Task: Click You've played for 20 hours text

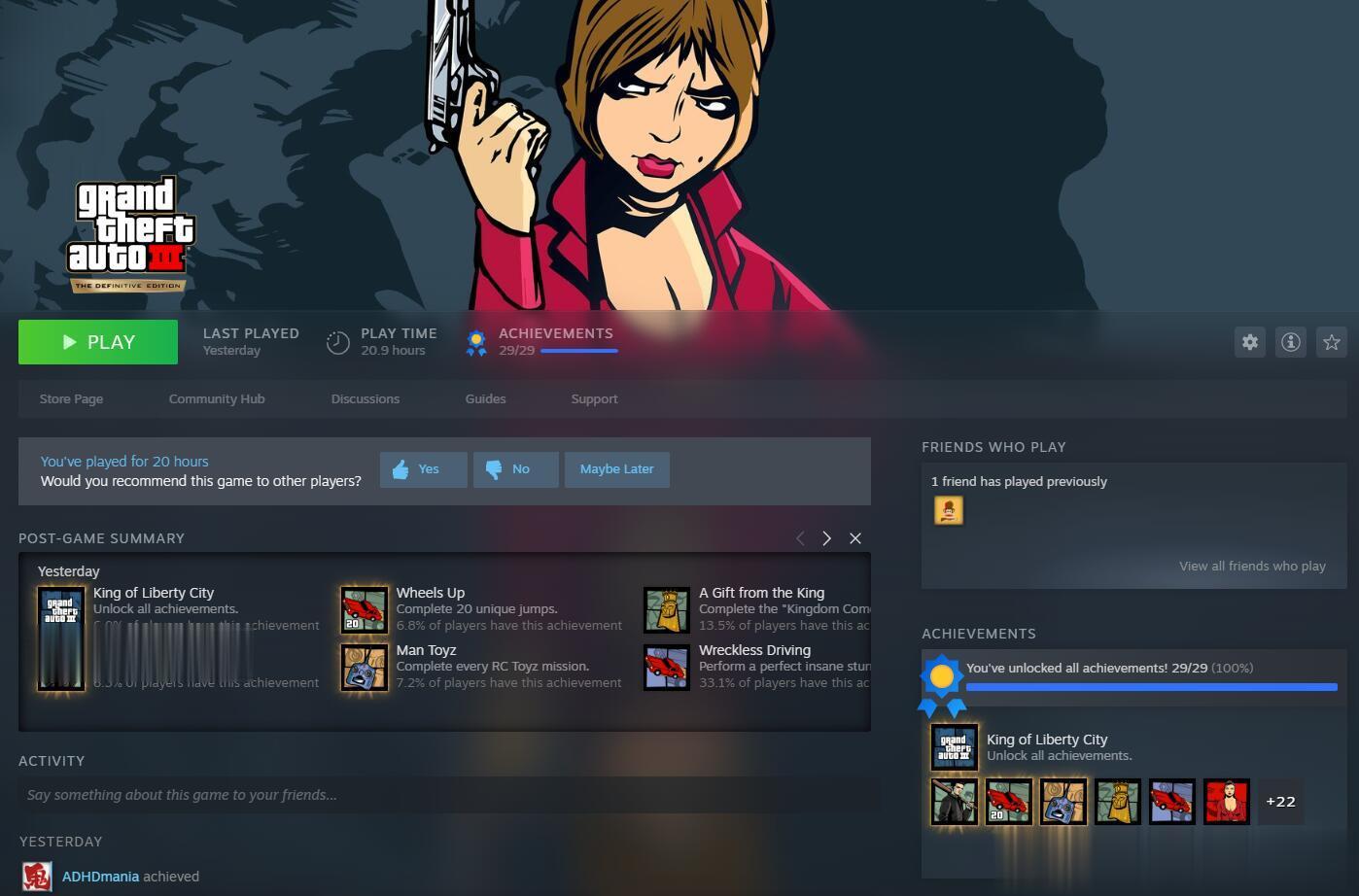Action: 124,462
